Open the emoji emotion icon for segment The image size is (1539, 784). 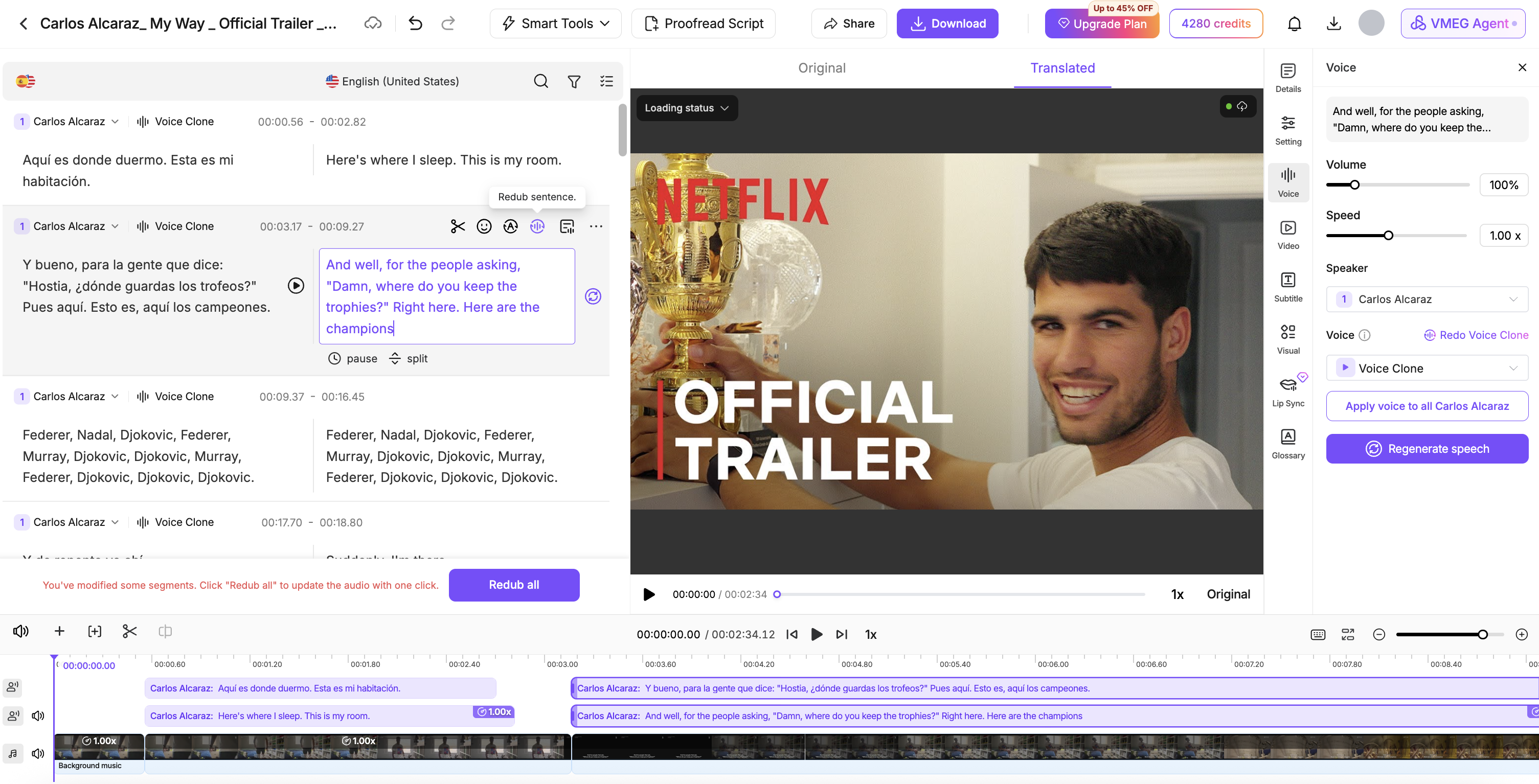[x=484, y=226]
